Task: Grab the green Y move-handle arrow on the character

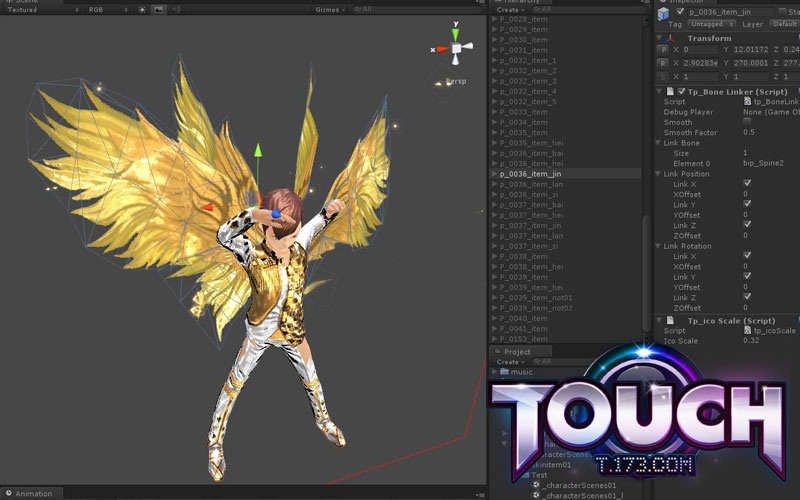Action: (258, 150)
